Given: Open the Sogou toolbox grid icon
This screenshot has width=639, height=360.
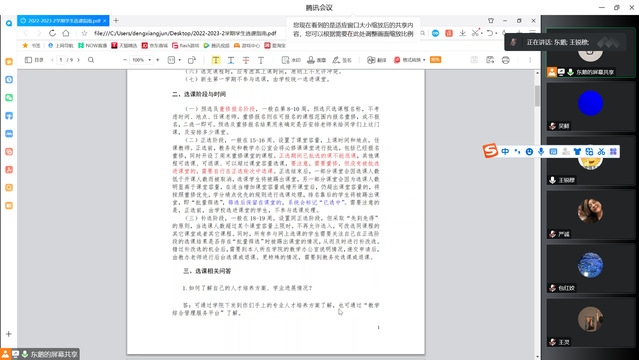Looking at the screenshot, I should click(x=613, y=152).
